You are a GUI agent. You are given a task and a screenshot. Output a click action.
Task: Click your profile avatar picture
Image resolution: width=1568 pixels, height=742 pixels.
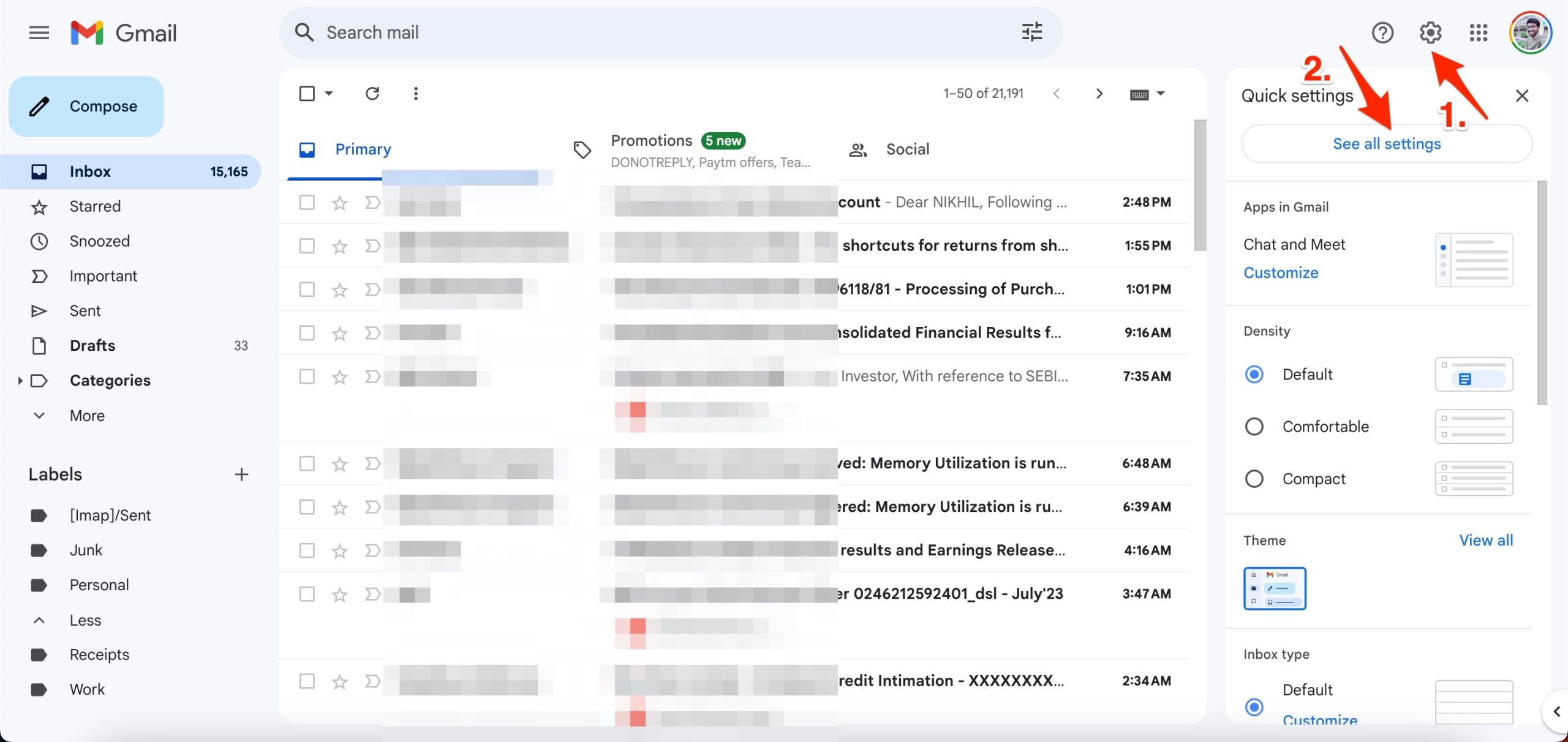point(1531,32)
